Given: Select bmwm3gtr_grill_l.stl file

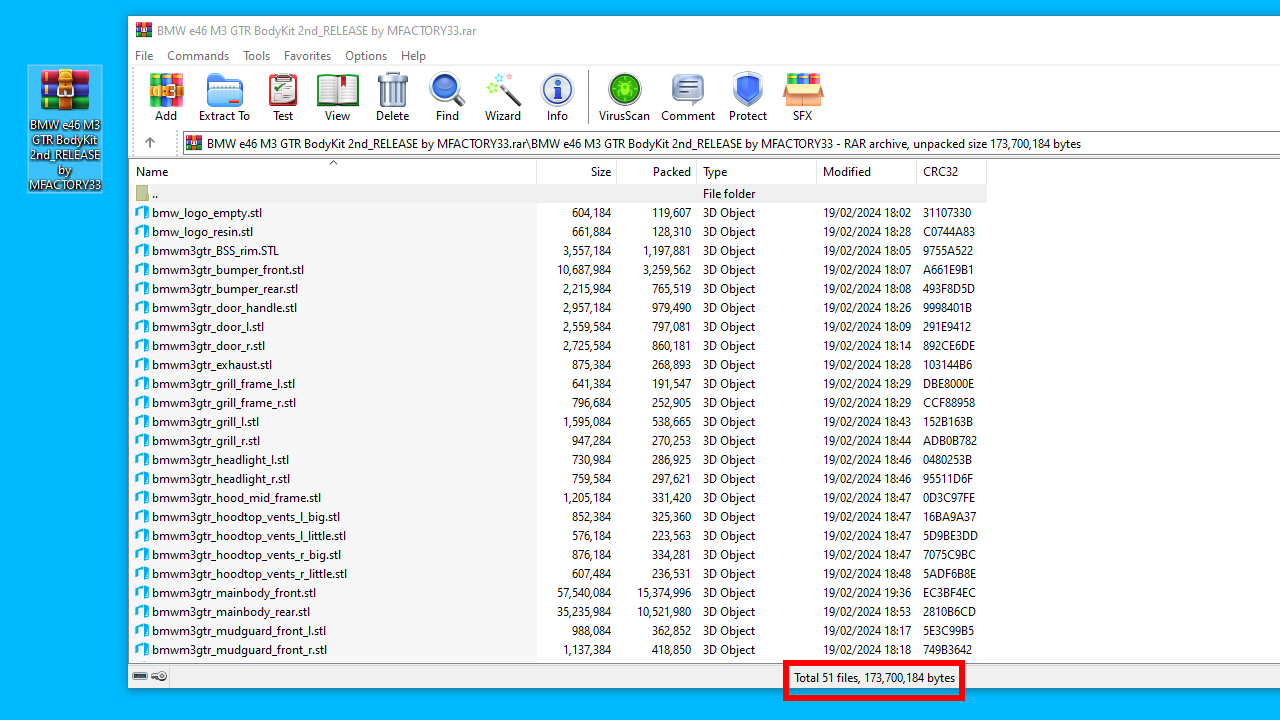Looking at the screenshot, I should pos(558,422).
